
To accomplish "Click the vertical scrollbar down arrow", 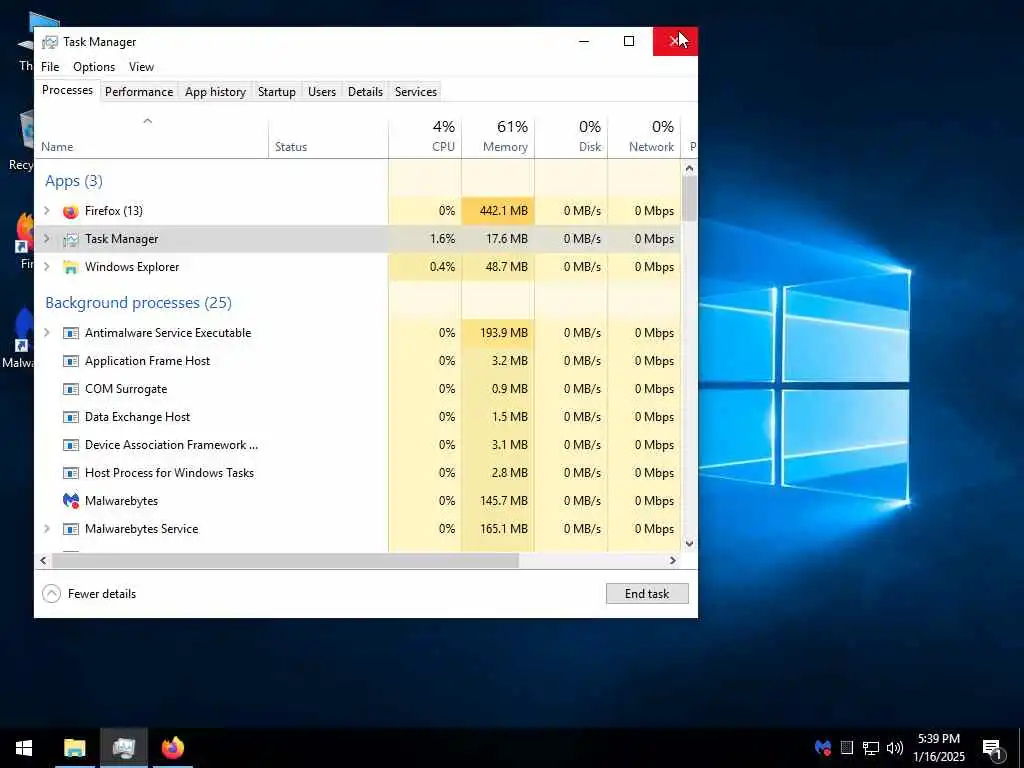I will [689, 544].
